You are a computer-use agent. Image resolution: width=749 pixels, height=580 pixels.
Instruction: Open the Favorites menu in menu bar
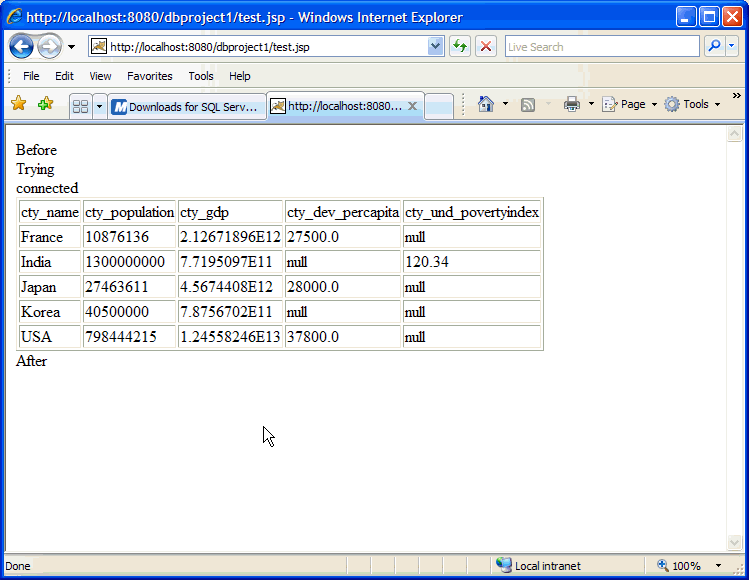pyautogui.click(x=149, y=76)
